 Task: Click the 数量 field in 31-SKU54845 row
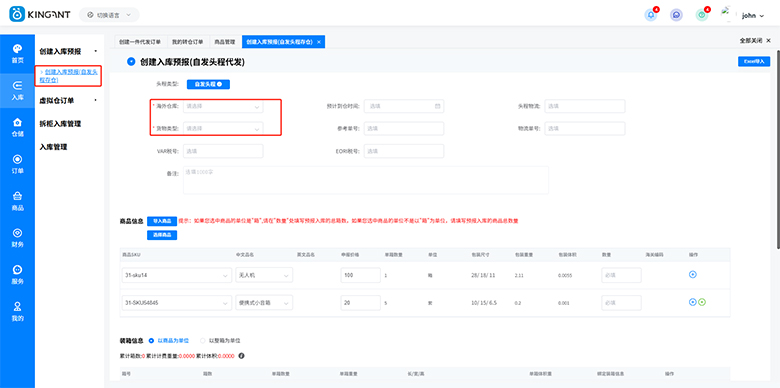(x=621, y=302)
